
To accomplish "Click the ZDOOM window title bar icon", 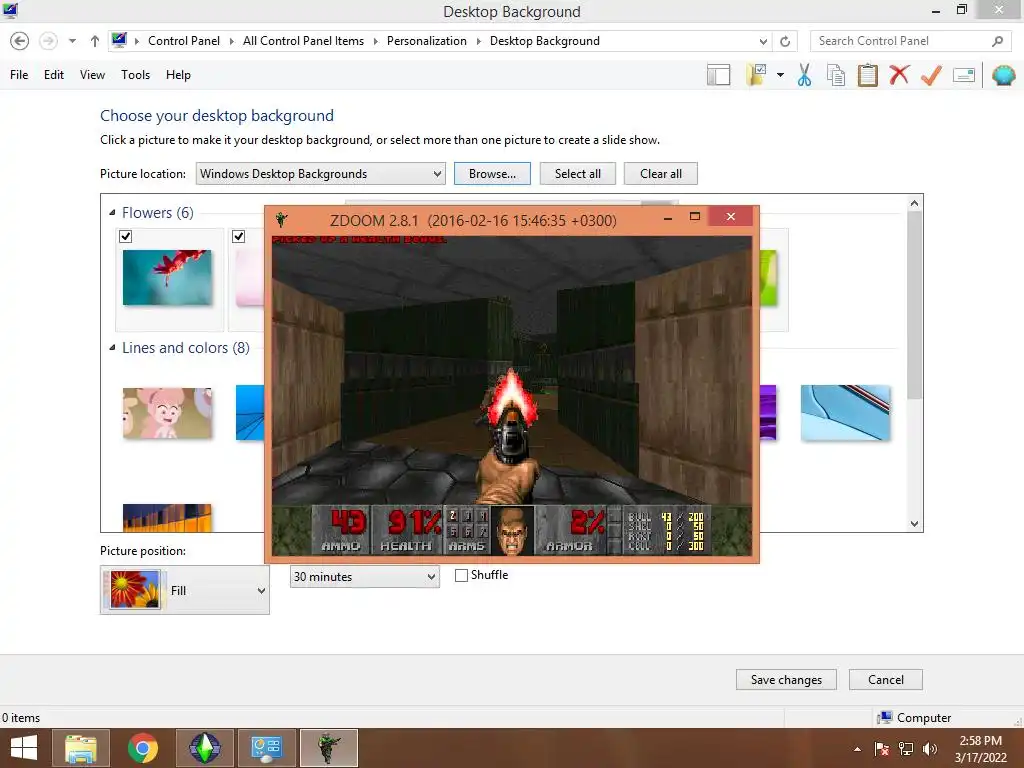I will point(281,219).
